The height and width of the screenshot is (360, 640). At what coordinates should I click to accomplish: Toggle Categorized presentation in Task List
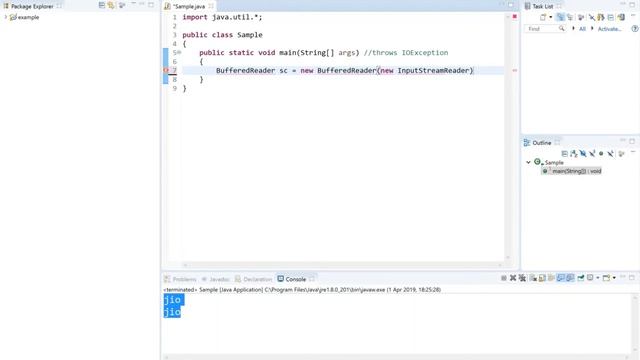560,17
